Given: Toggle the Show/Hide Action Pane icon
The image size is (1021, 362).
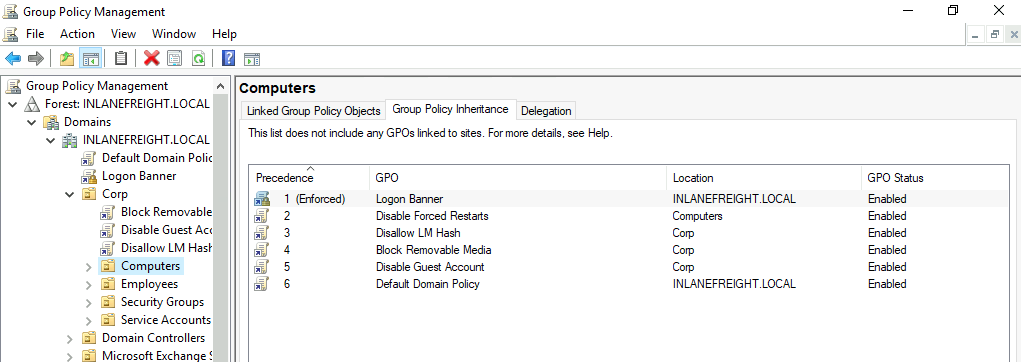Looking at the screenshot, I should point(252,59).
